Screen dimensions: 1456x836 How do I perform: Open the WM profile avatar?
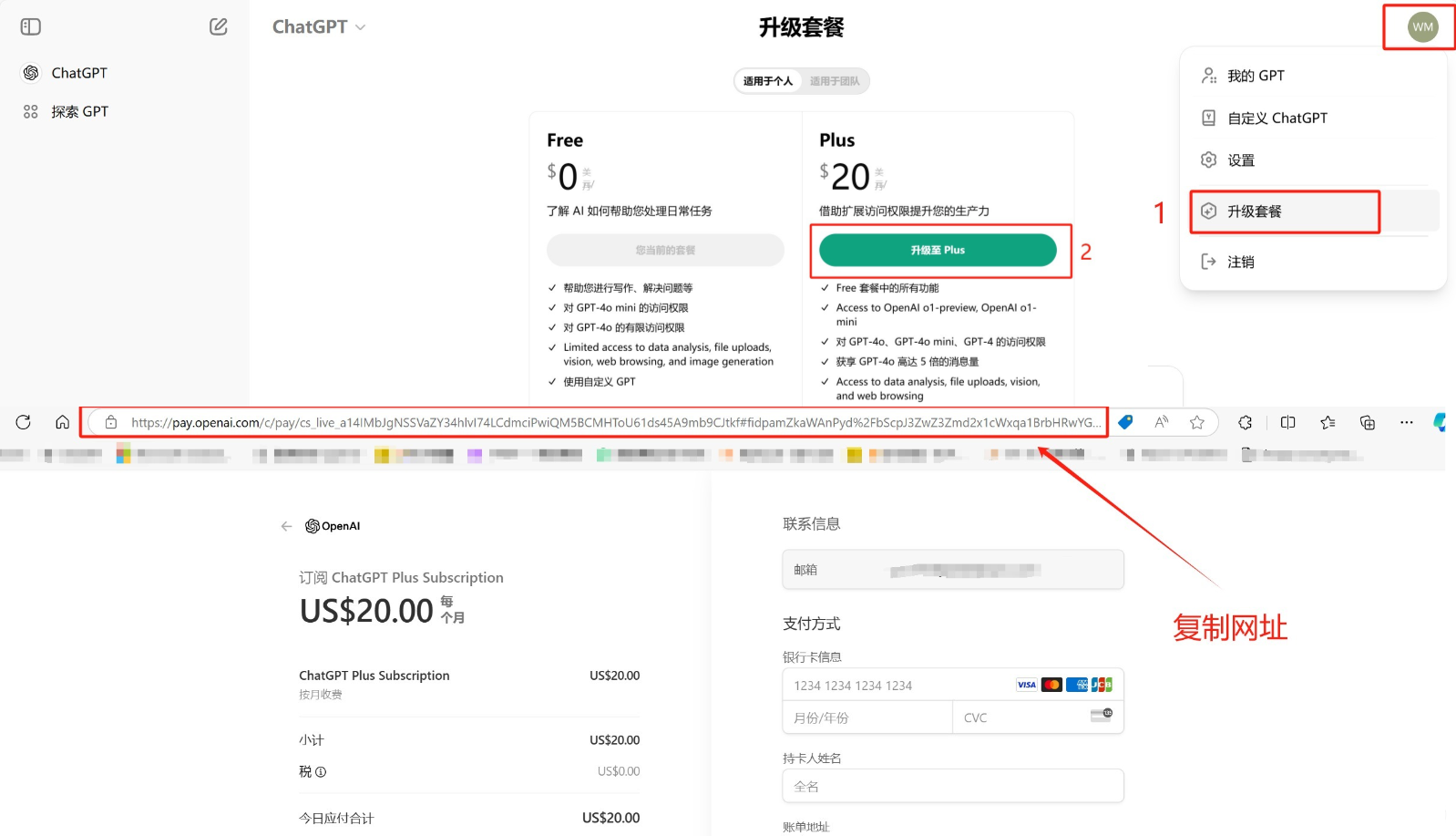[1422, 26]
